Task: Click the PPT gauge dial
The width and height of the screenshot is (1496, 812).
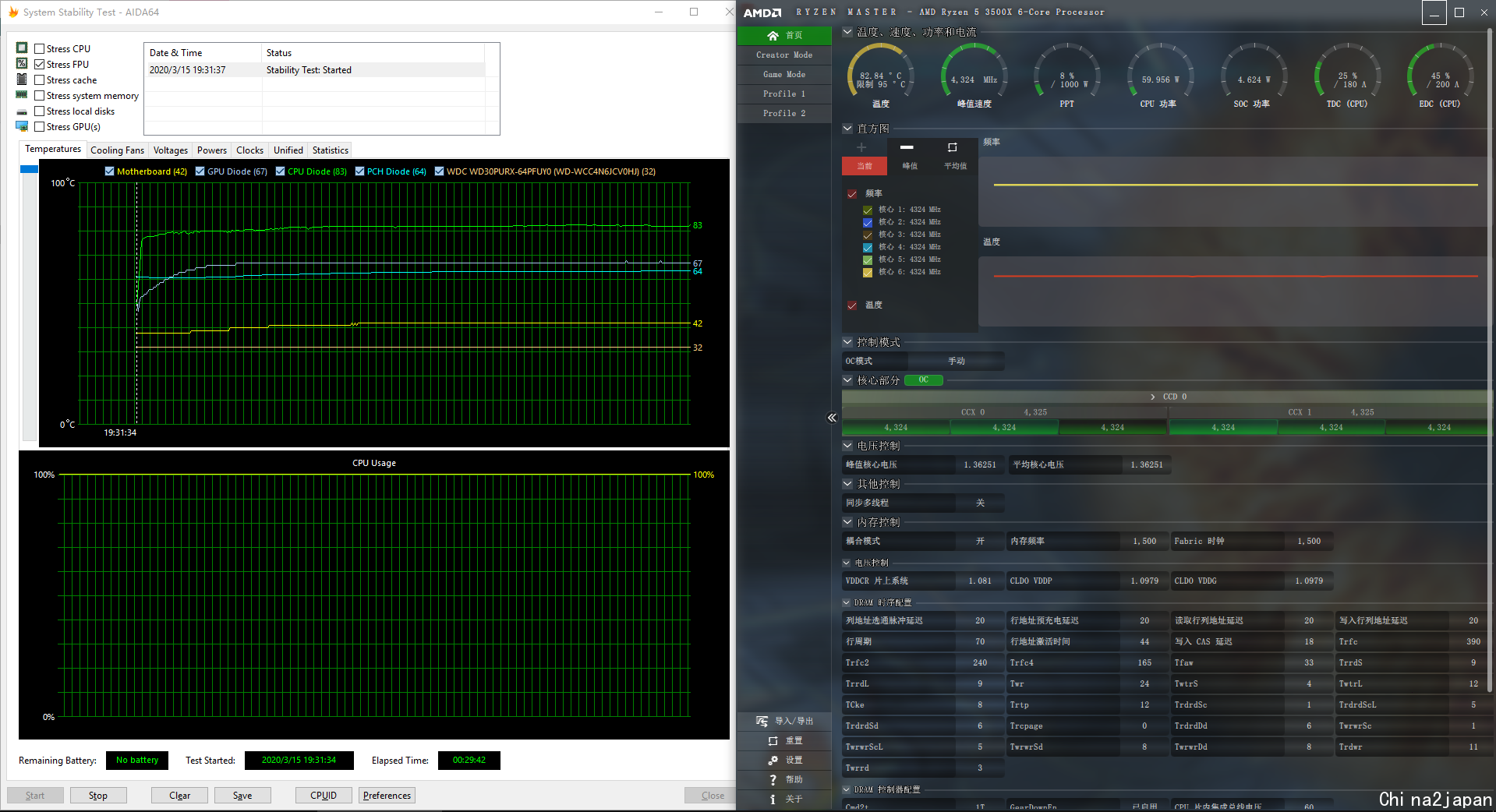Action: [1066, 72]
